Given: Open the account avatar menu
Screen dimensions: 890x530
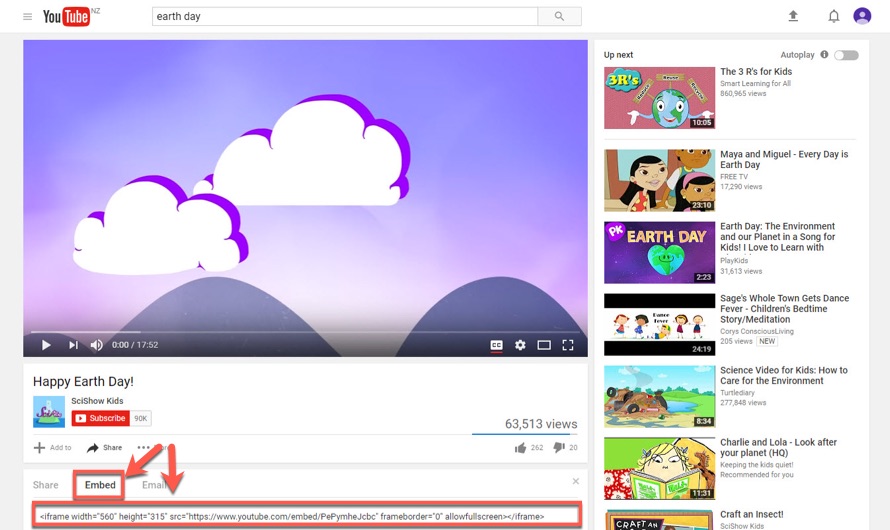Looking at the screenshot, I should (x=862, y=16).
